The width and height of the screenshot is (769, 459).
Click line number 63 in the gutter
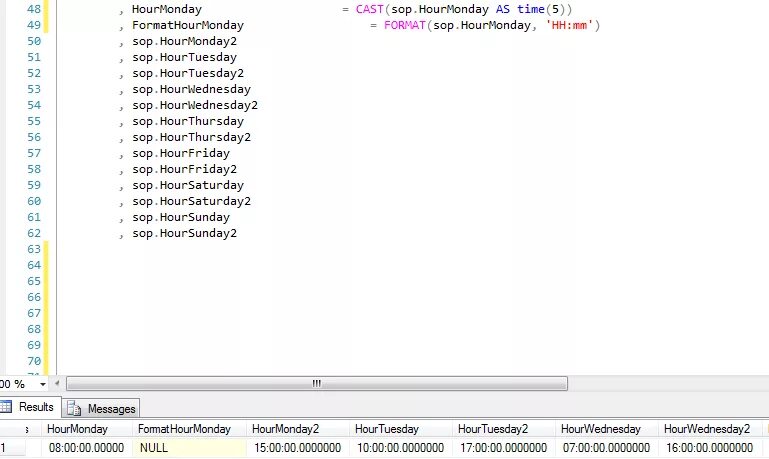[34, 250]
